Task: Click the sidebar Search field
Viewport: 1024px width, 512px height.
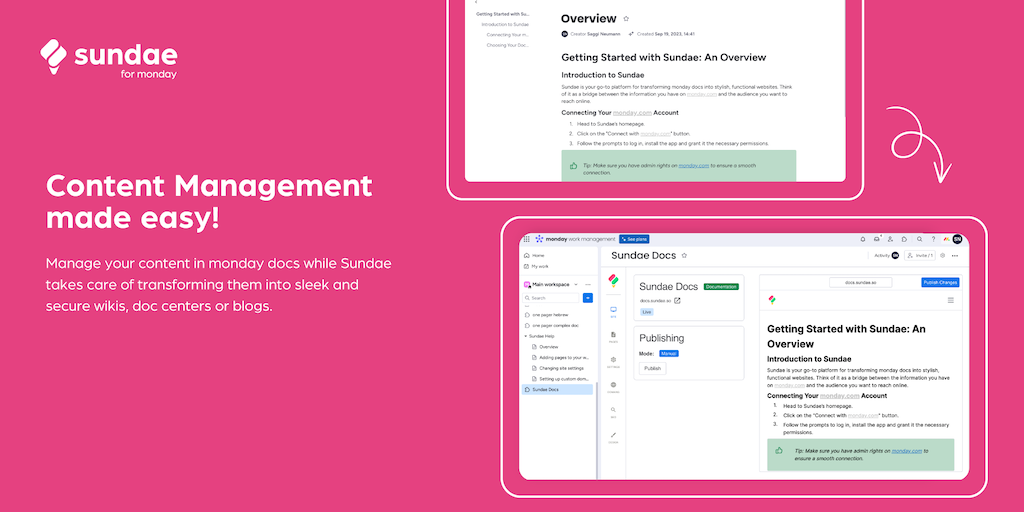Action: point(551,298)
